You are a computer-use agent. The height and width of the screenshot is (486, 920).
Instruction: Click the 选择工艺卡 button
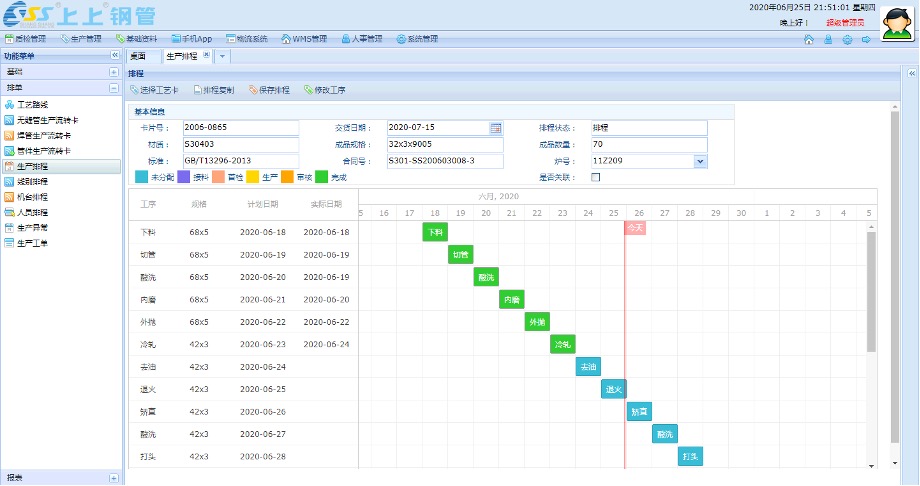click(154, 90)
